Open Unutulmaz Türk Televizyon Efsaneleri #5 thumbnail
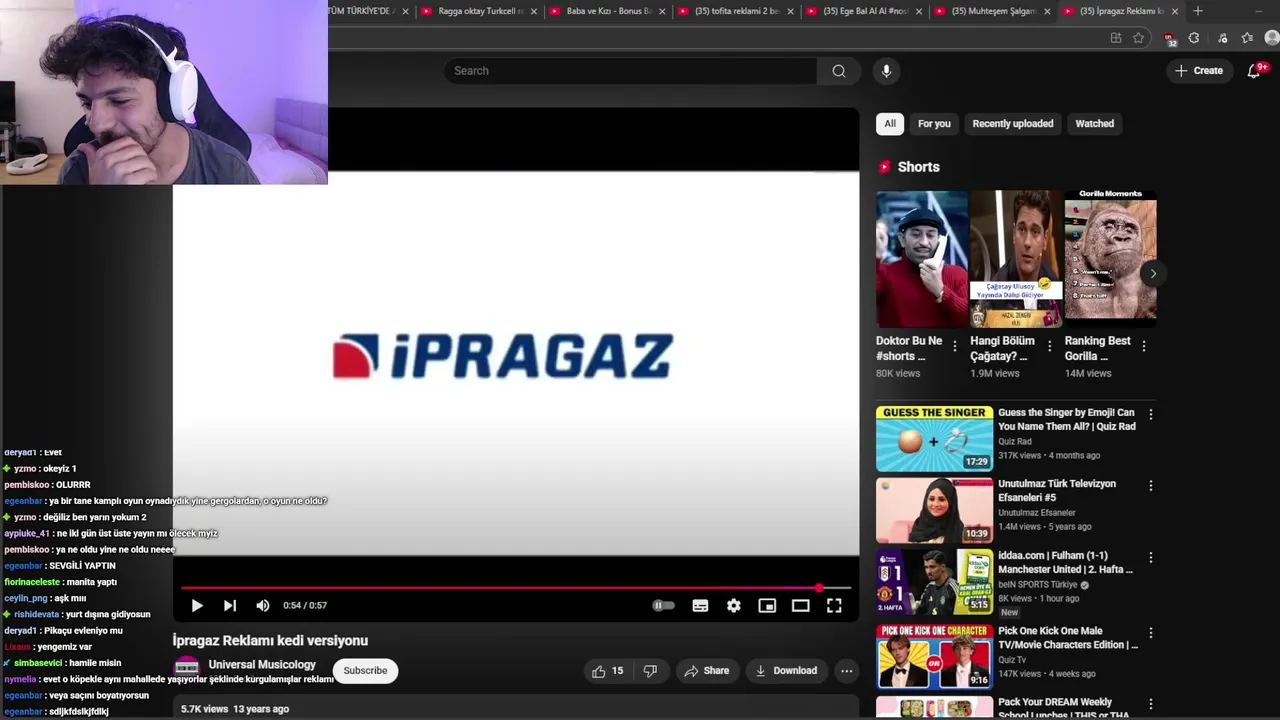This screenshot has height=720, width=1280. (x=934, y=510)
